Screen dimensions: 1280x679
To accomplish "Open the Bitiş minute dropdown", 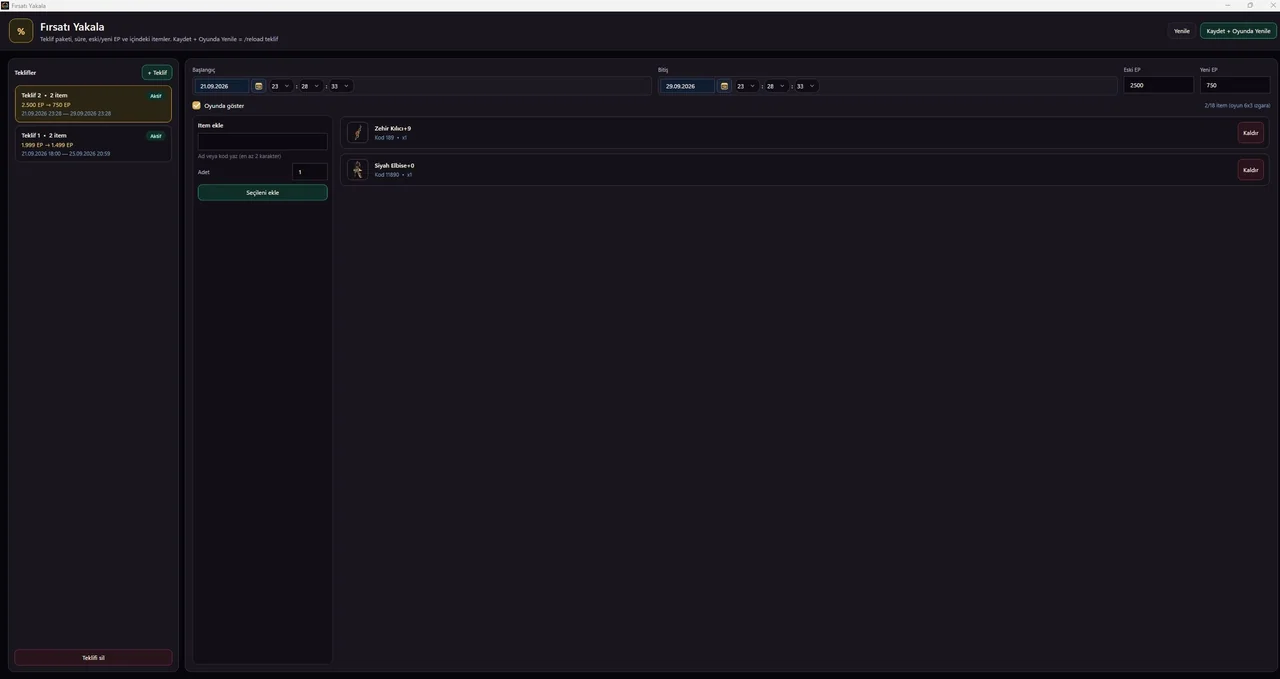I will [x=777, y=86].
